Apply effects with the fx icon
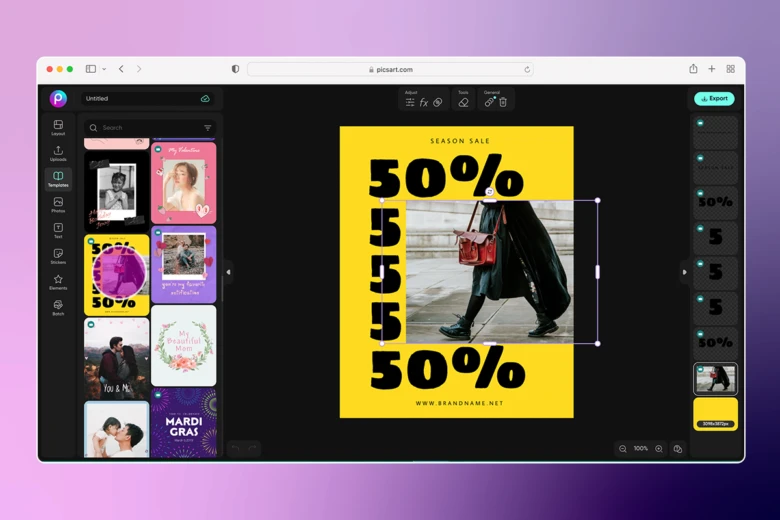 424,102
